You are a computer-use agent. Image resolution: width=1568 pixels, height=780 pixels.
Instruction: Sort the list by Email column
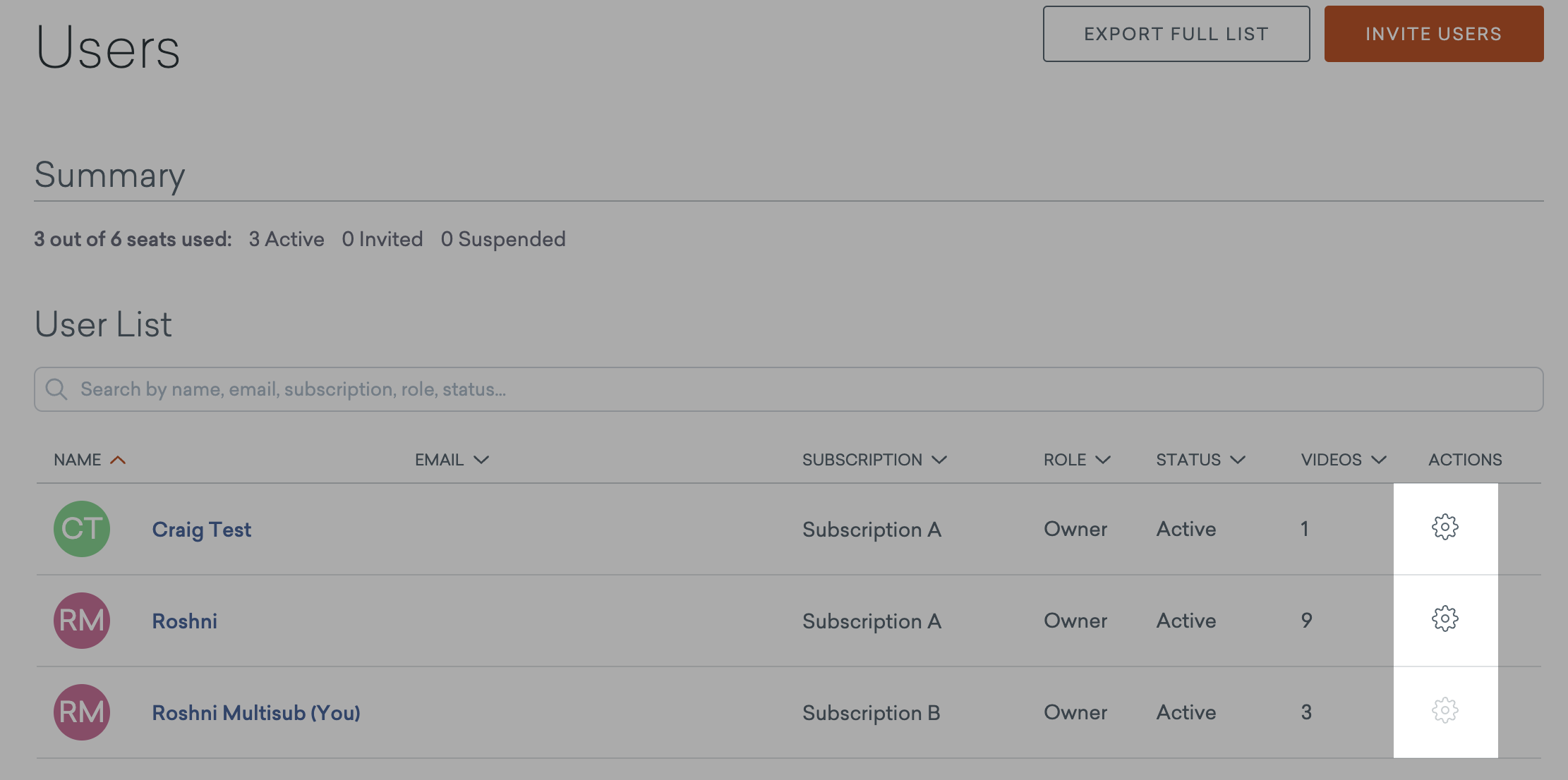(452, 460)
